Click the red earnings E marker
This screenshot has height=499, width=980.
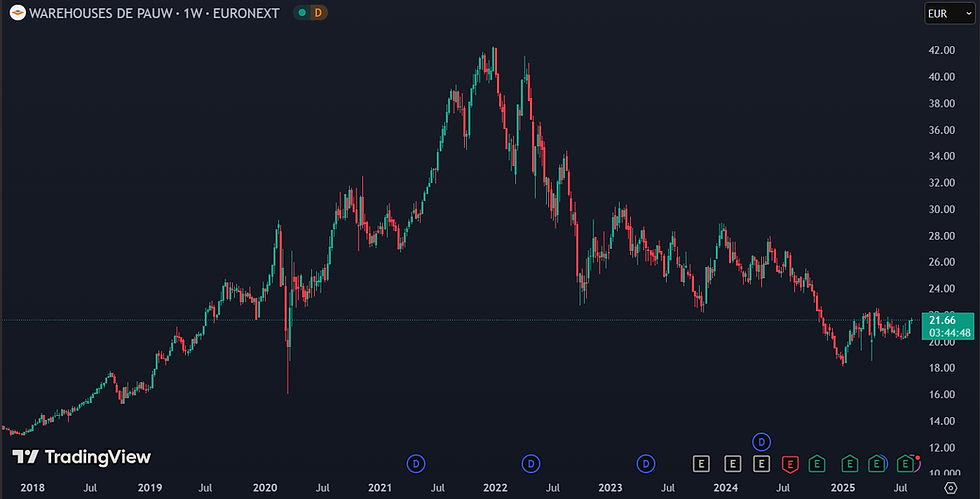tap(790, 464)
